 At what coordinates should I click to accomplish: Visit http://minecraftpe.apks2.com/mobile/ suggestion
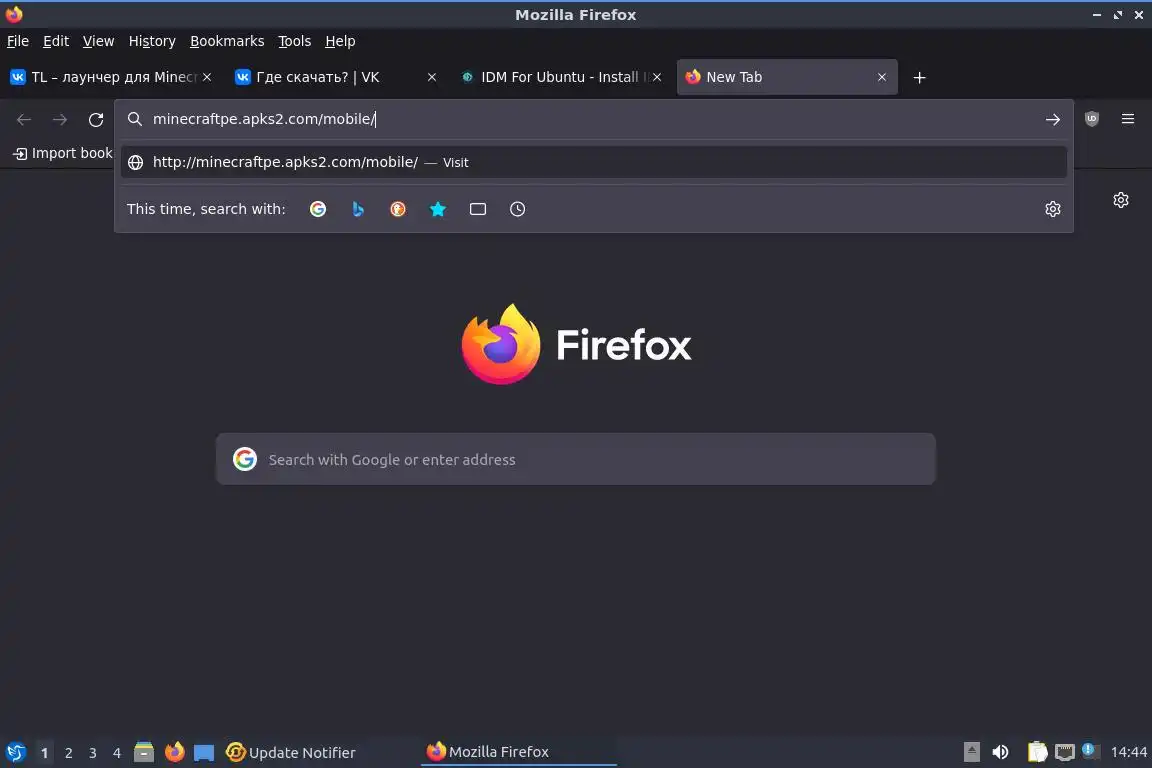click(x=594, y=162)
